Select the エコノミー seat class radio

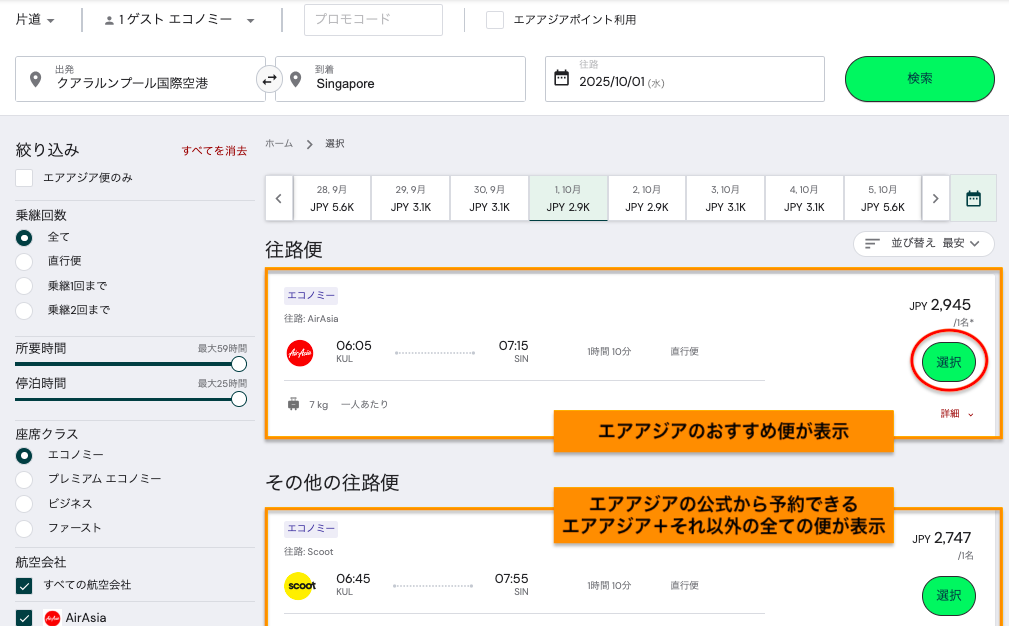pyautogui.click(x=24, y=455)
